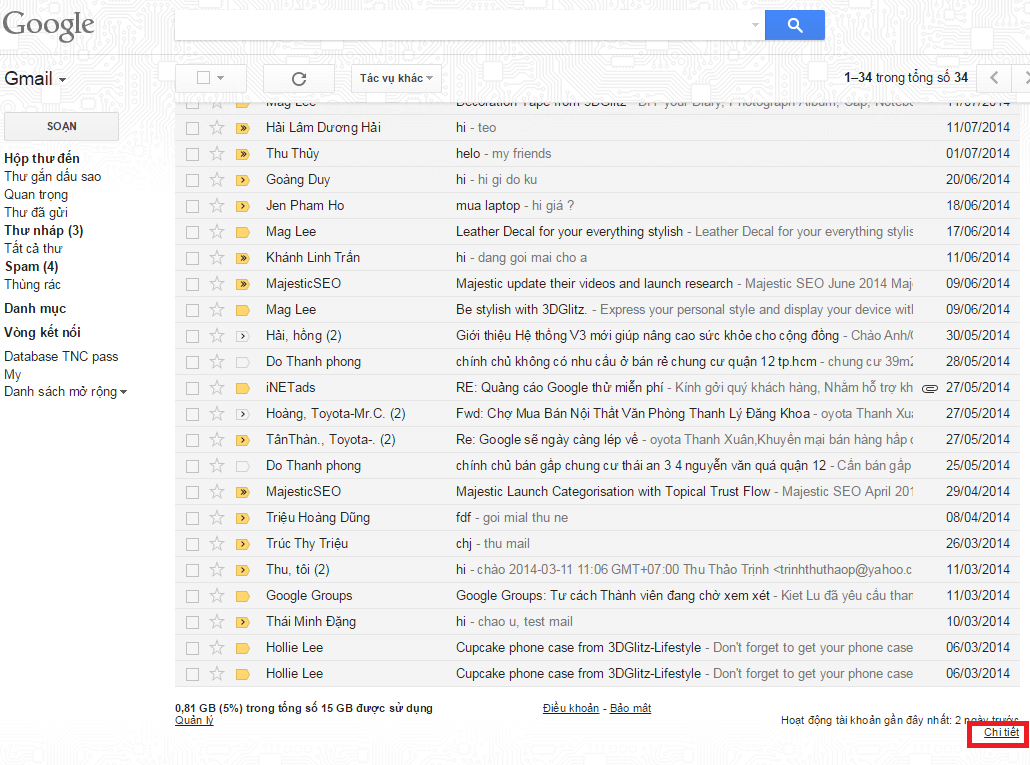Open Thư nháp (3) drafts folder
1030x765 pixels.
pyautogui.click(x=44, y=230)
